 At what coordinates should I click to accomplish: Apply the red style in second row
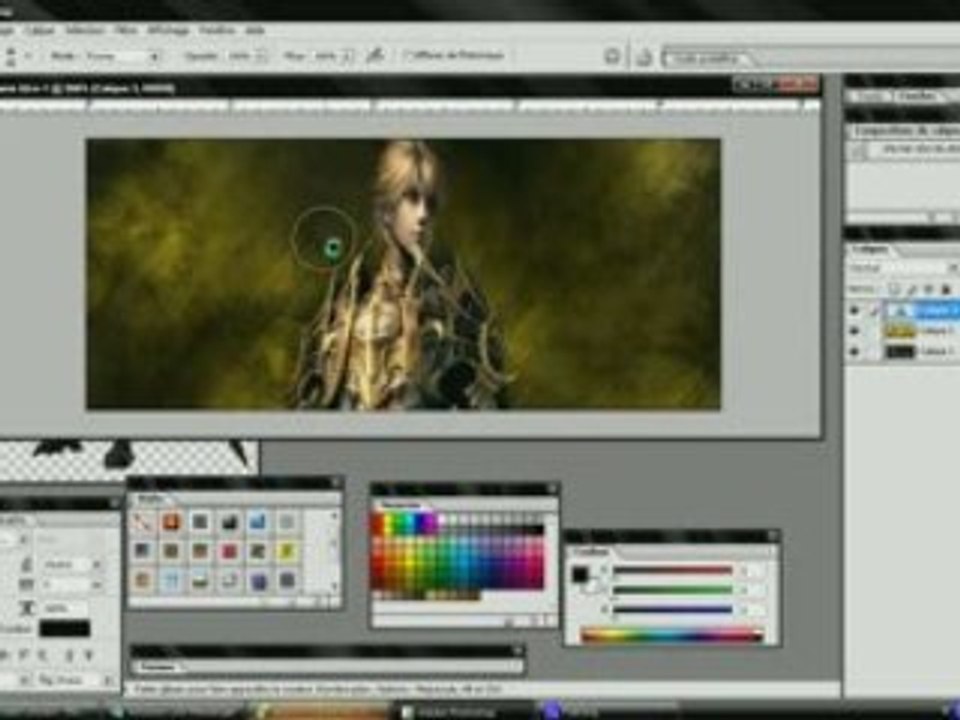229,551
